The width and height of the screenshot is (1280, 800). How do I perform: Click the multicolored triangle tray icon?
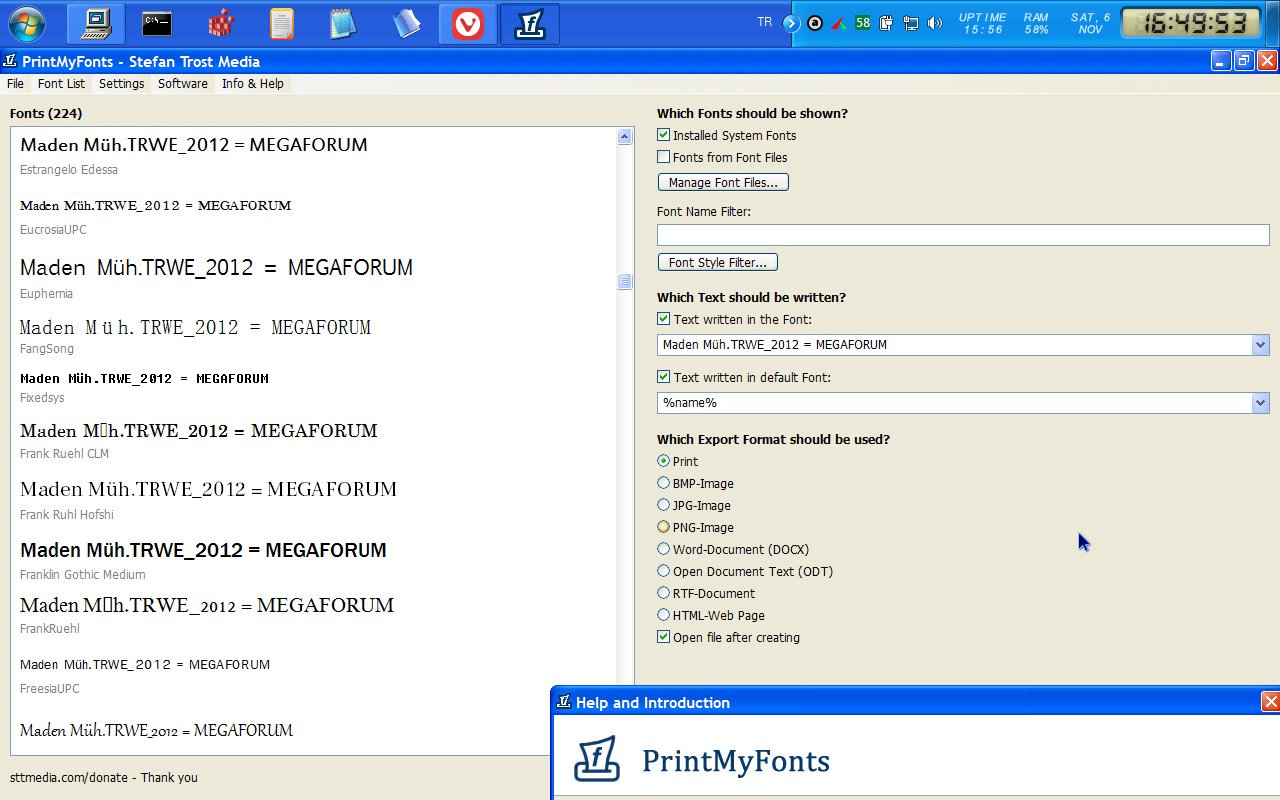[x=839, y=23]
